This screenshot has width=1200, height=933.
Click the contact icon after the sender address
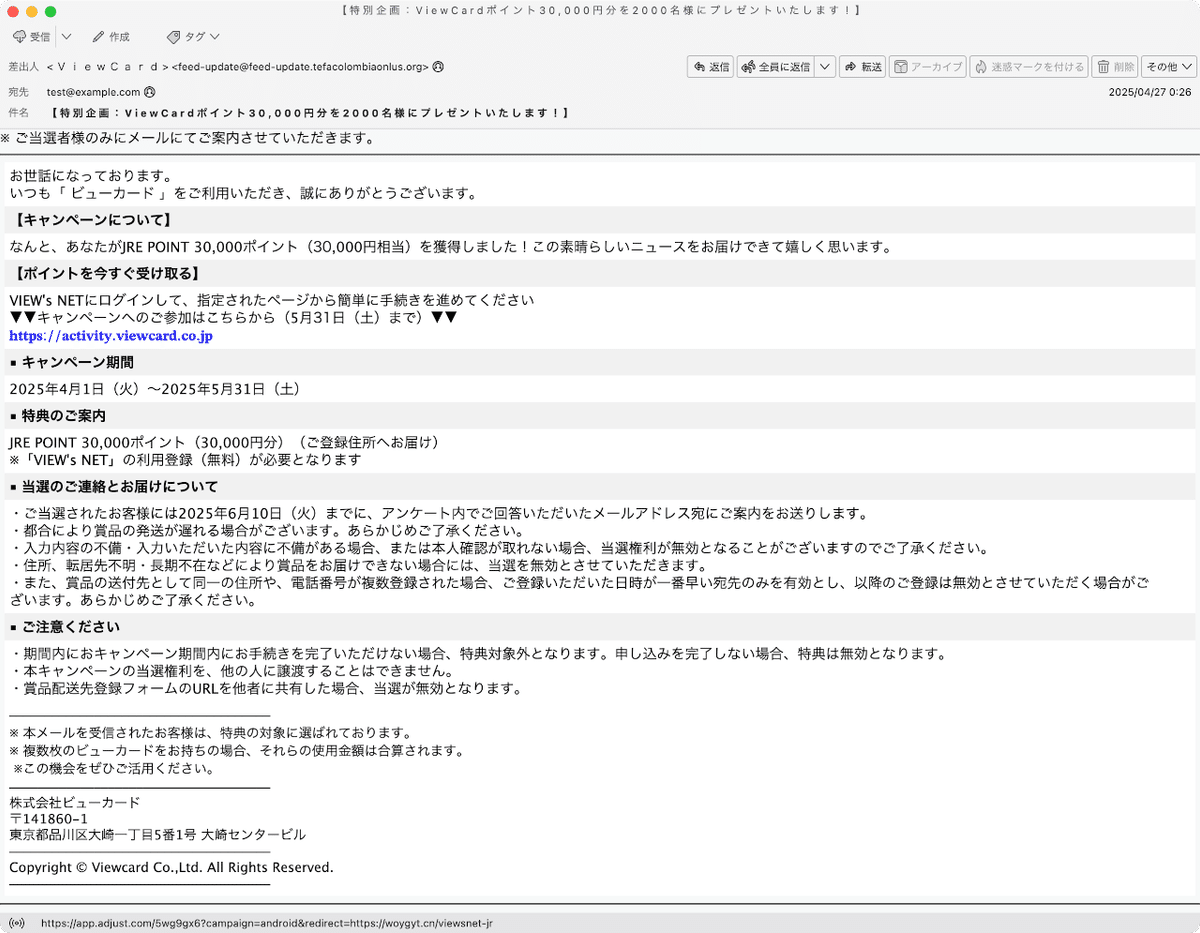(x=438, y=67)
